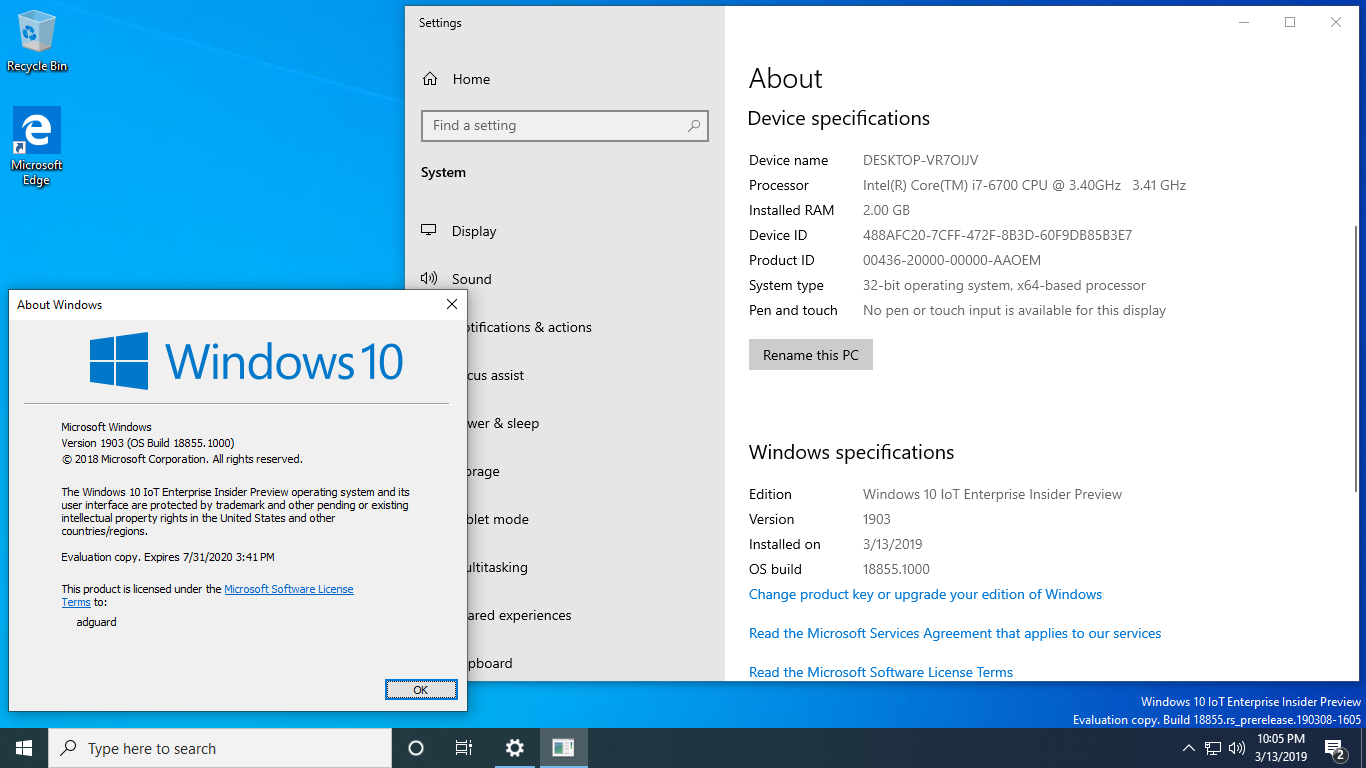Click the Rename this PC button
This screenshot has width=1366, height=768.
tap(811, 355)
